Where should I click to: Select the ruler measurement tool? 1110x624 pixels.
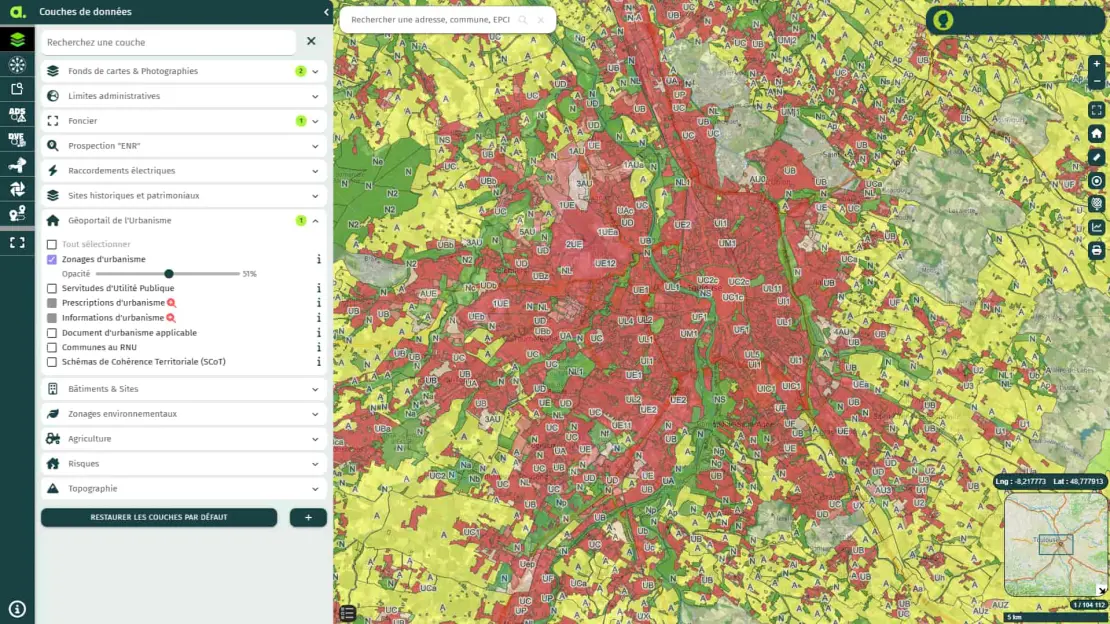pos(1097,157)
